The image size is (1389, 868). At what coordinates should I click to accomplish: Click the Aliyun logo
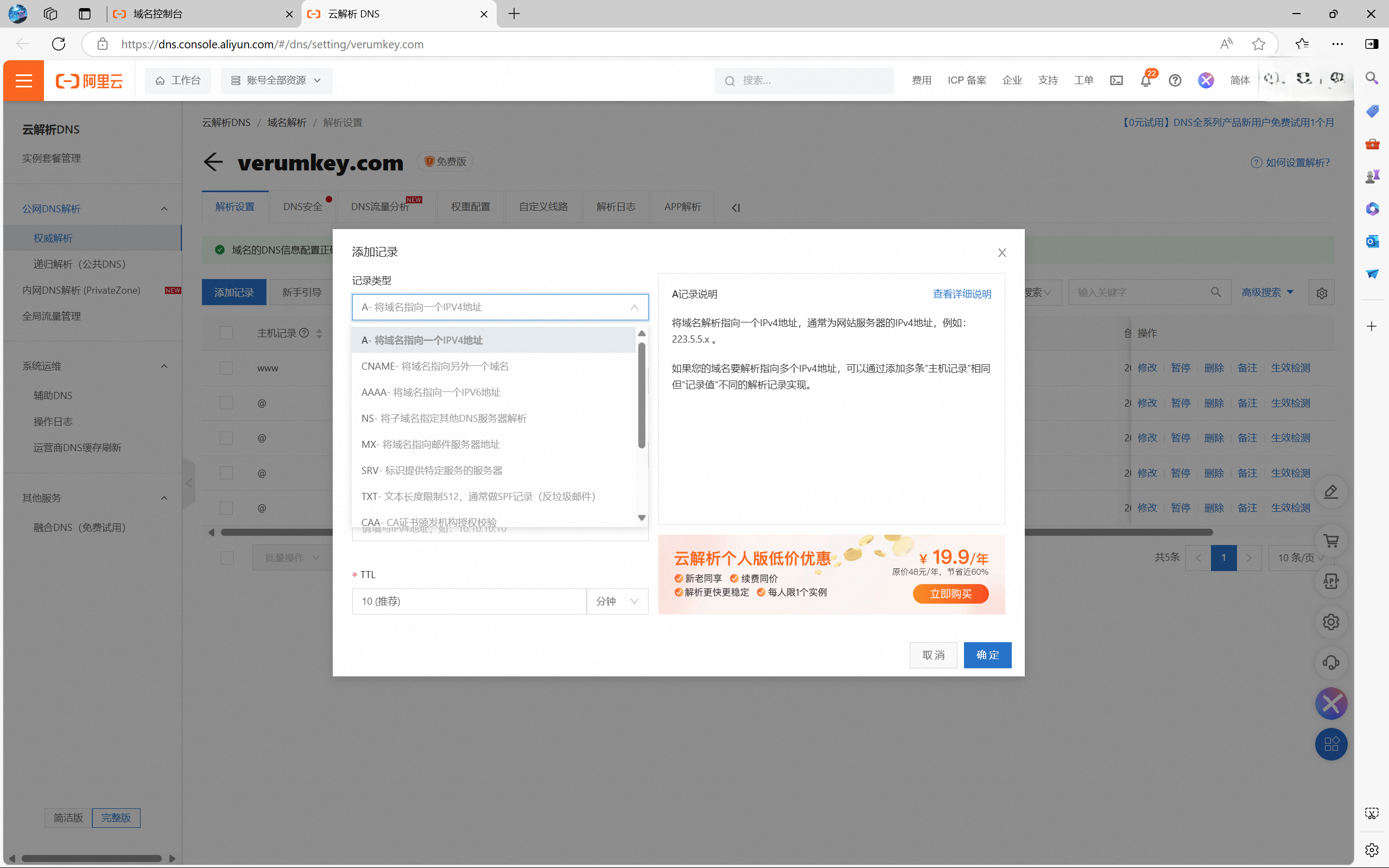89,81
